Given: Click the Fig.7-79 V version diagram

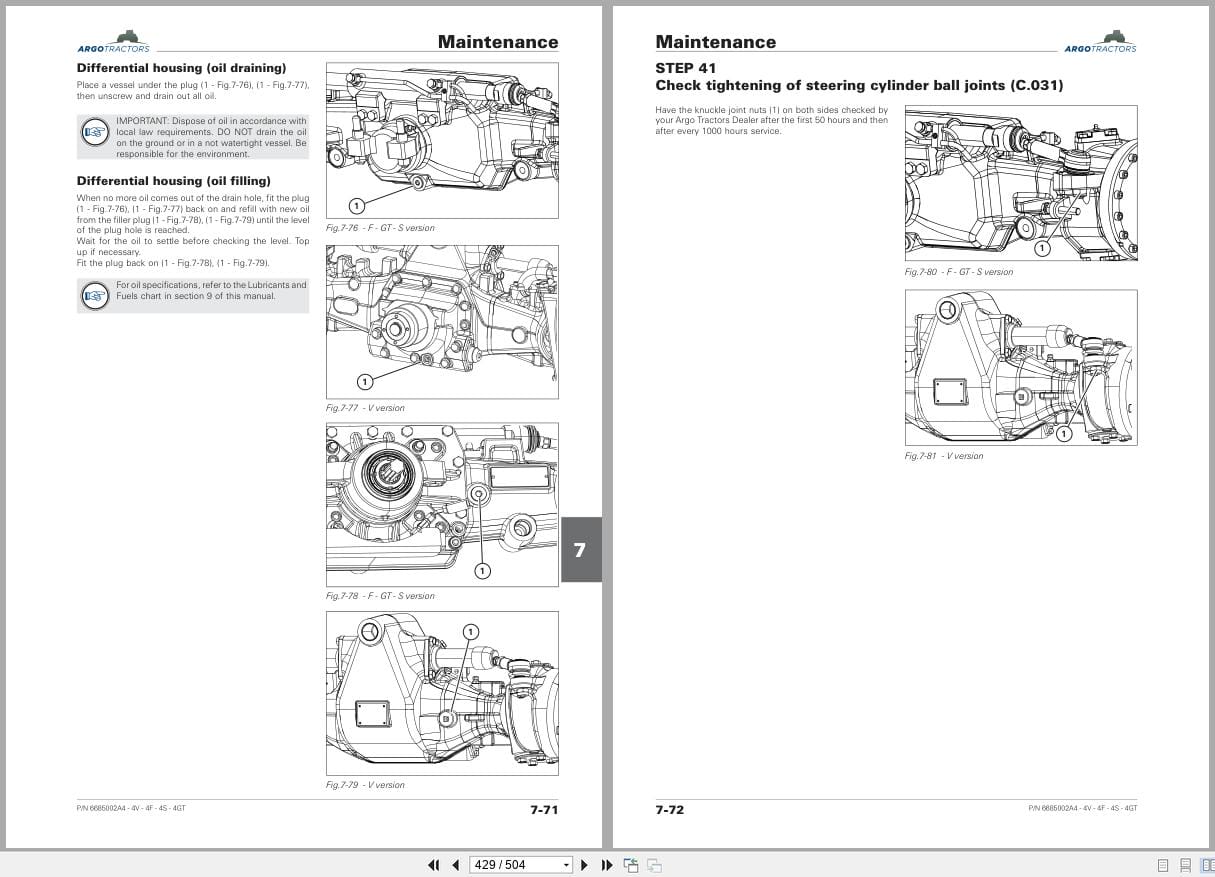Looking at the screenshot, I should tap(441, 692).
